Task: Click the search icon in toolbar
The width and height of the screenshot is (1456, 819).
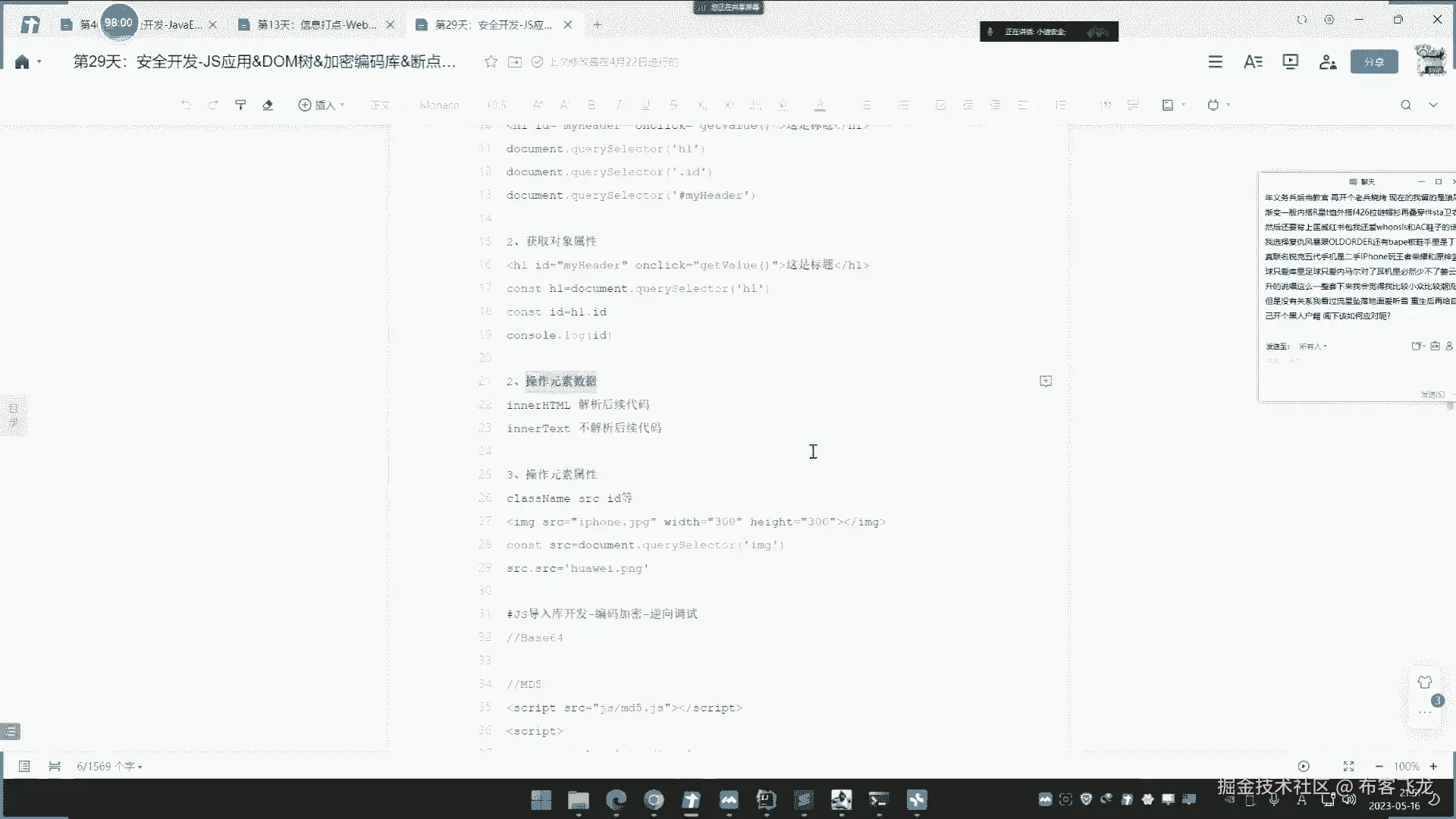Action: (x=1405, y=105)
